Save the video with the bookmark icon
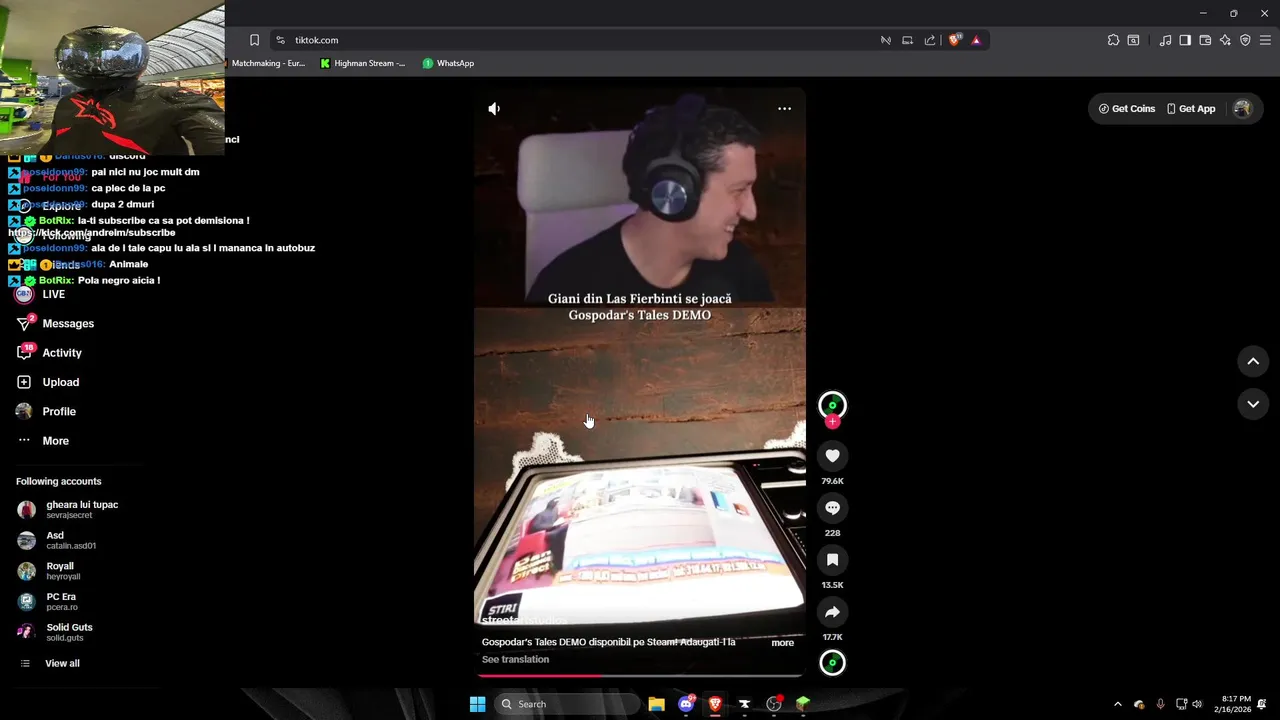Screen dimensions: 1280x720 [x=832, y=560]
